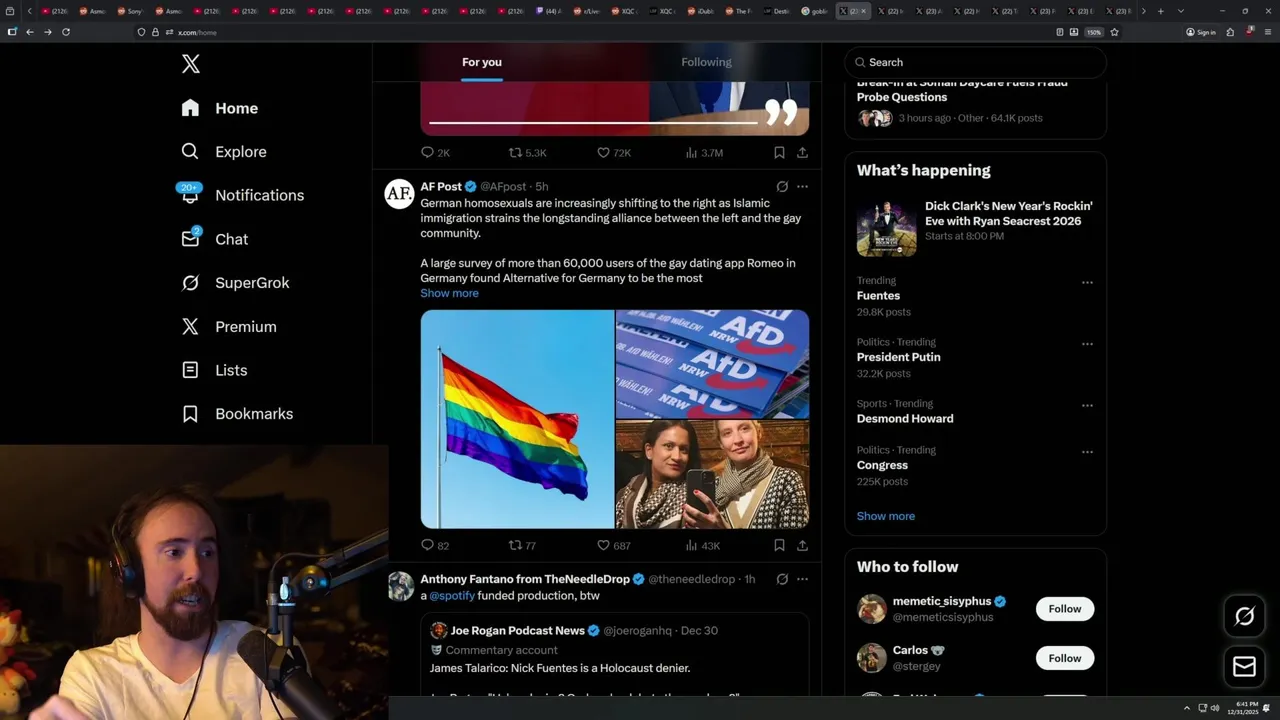
Task: Follow Carlos @stergey
Action: click(1065, 658)
